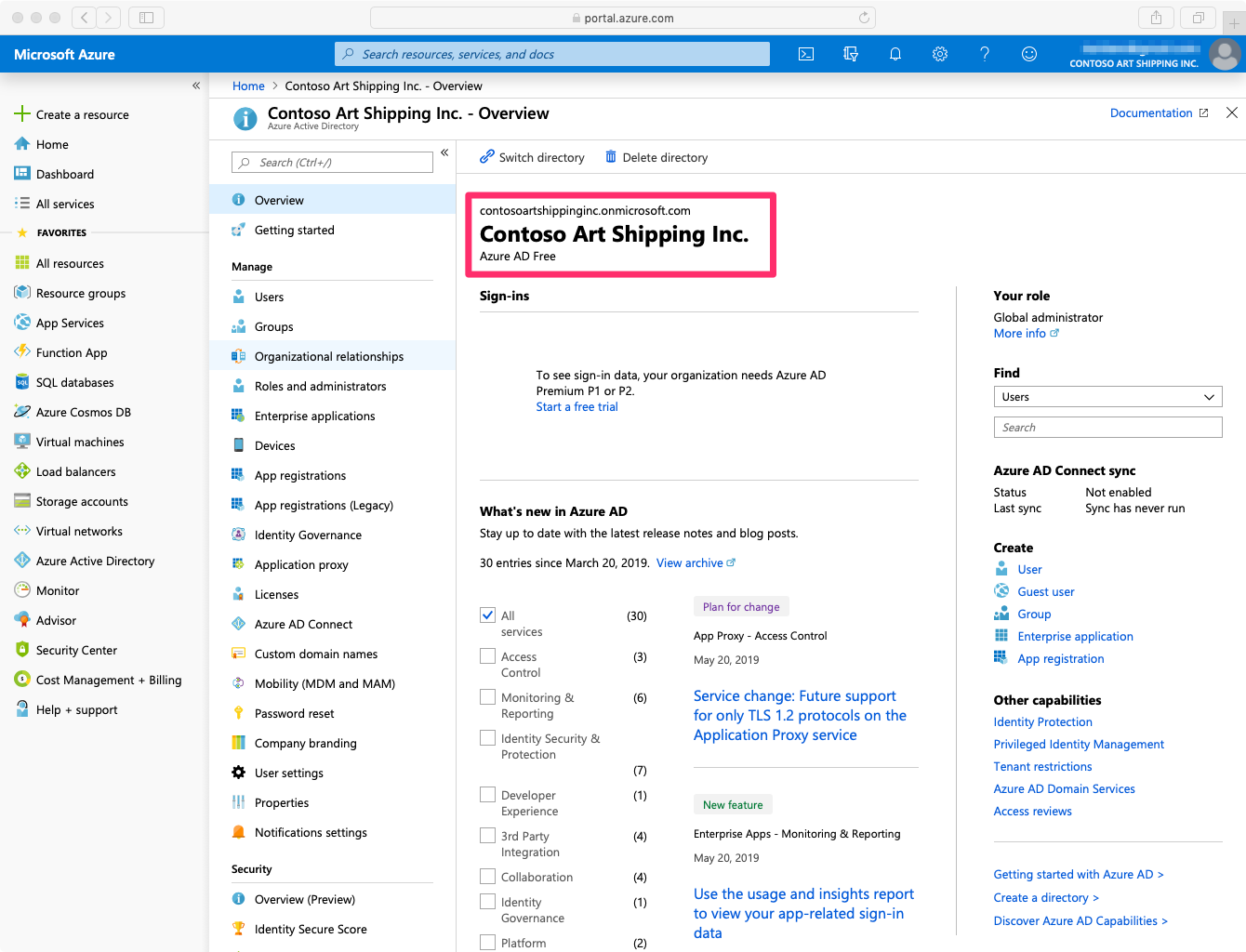Viewport: 1246px width, 952px height.
Task: Click Switch directory button
Action: coord(532,157)
